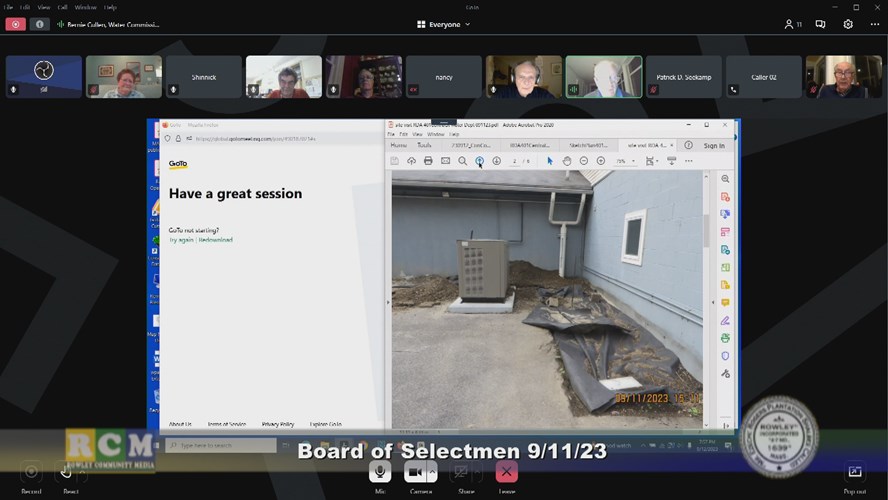888x500 pixels.
Task: Switch to the Acrobat Tools tab
Action: [x=424, y=146]
